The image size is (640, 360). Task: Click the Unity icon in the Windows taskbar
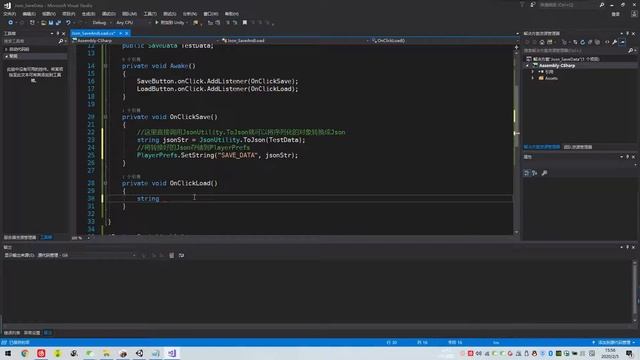click(x=139, y=353)
